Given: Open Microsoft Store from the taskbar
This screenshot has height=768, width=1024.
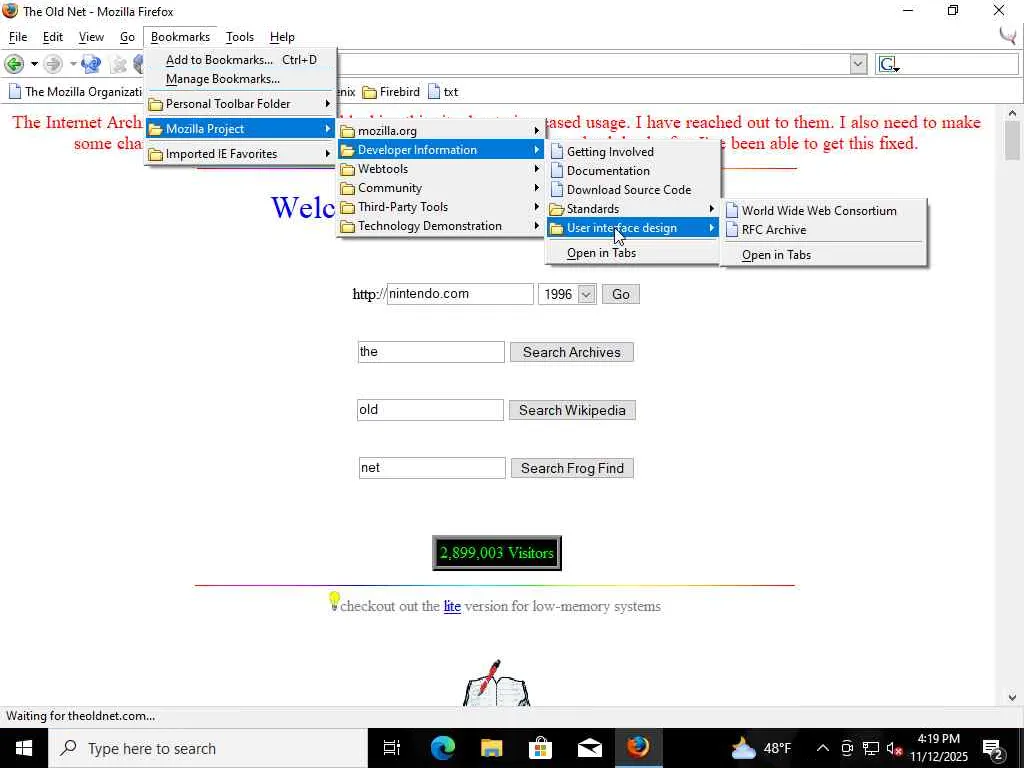Looking at the screenshot, I should pyautogui.click(x=540, y=748).
